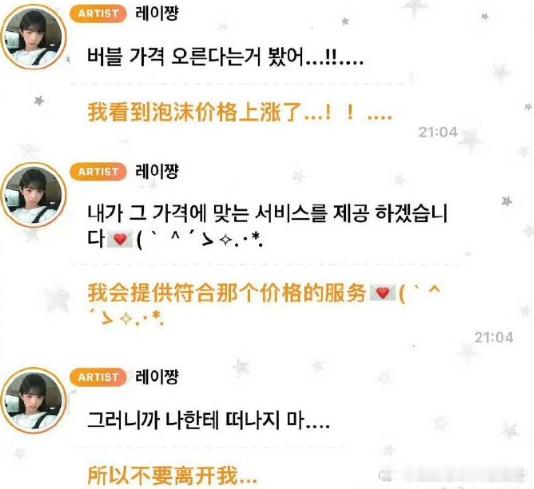Select translation 所以不要离开我
This screenshot has height=489, width=534.
point(172,476)
